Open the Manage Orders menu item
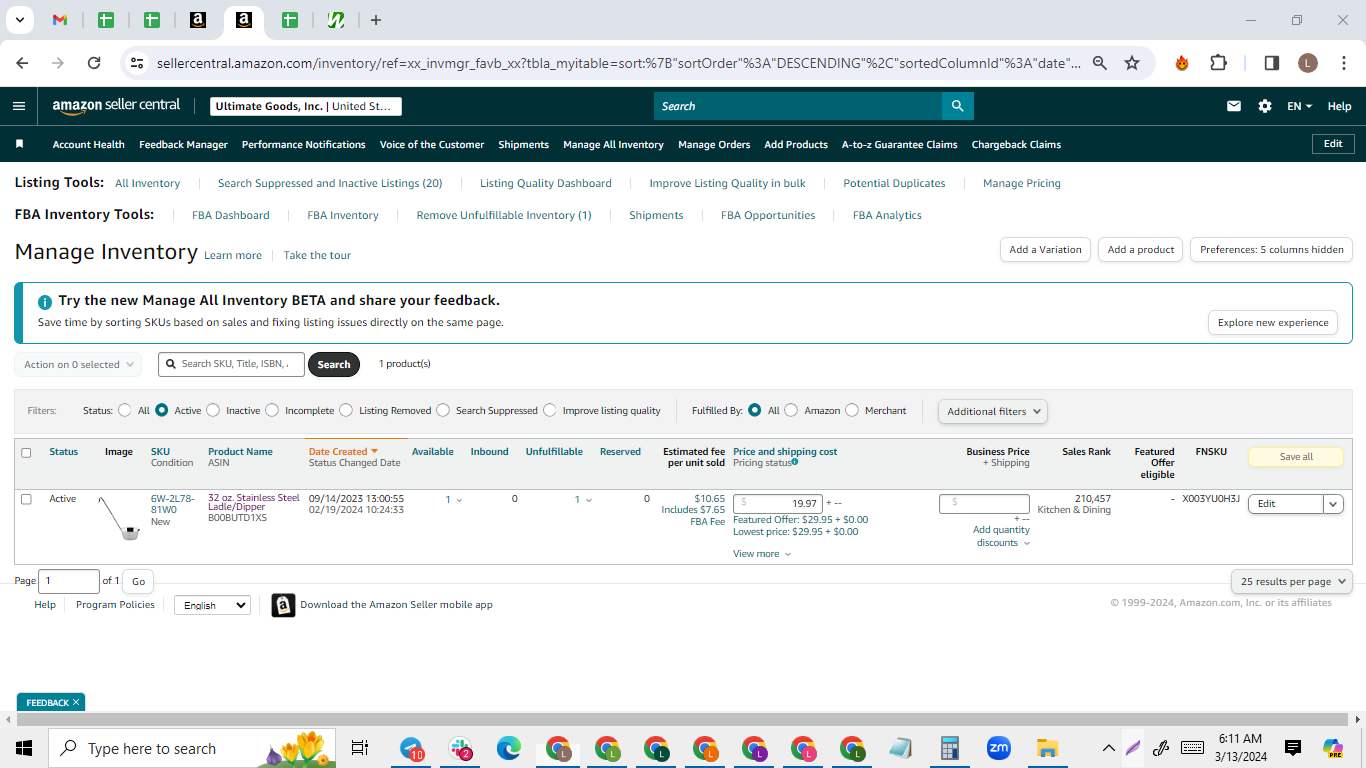1366x768 pixels. (x=714, y=144)
